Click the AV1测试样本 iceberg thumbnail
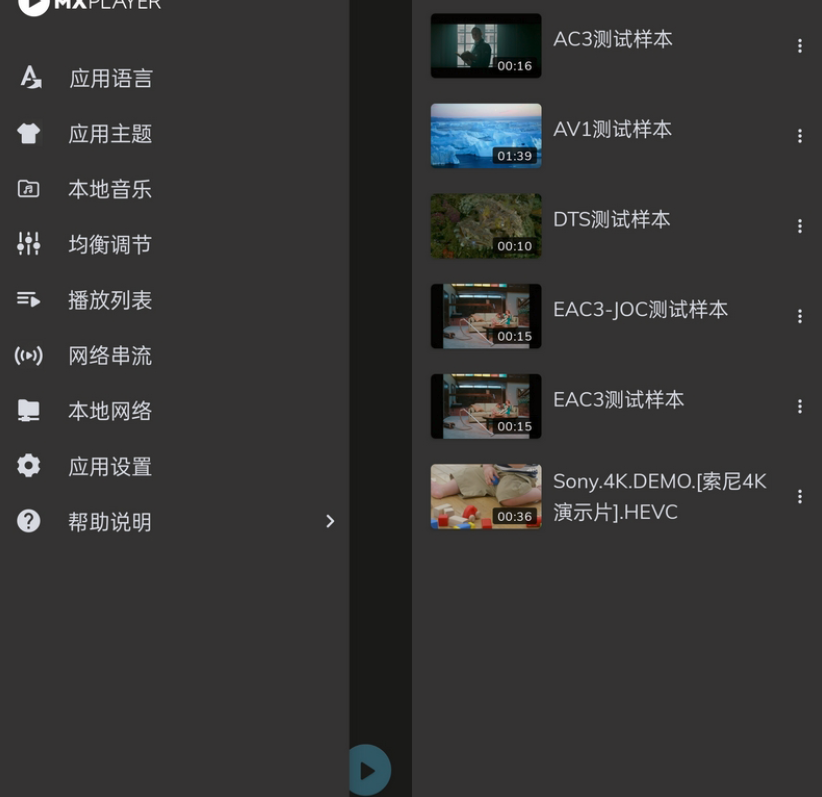The width and height of the screenshot is (822, 797). tap(486, 136)
